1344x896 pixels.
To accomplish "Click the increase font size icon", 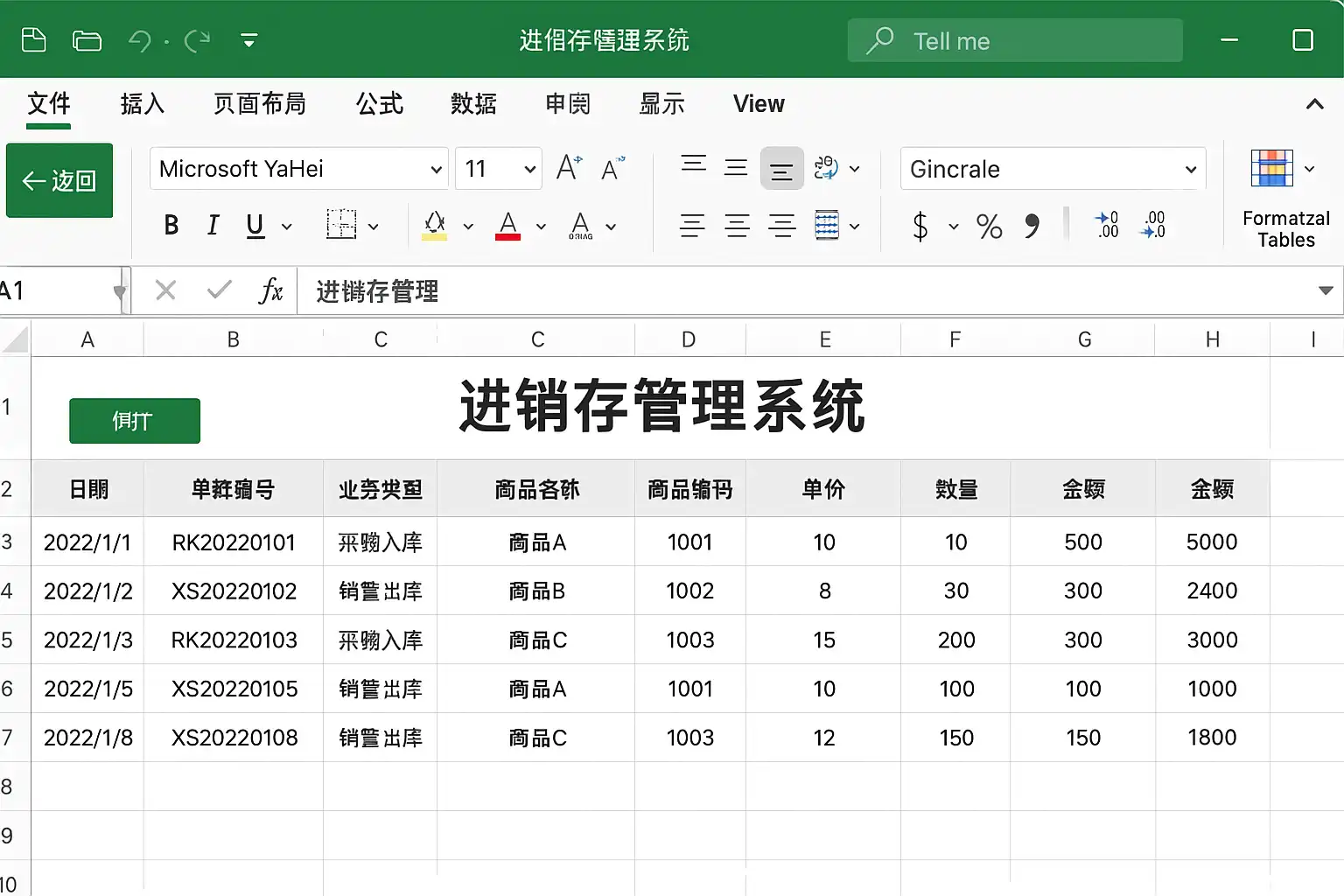I will point(569,168).
